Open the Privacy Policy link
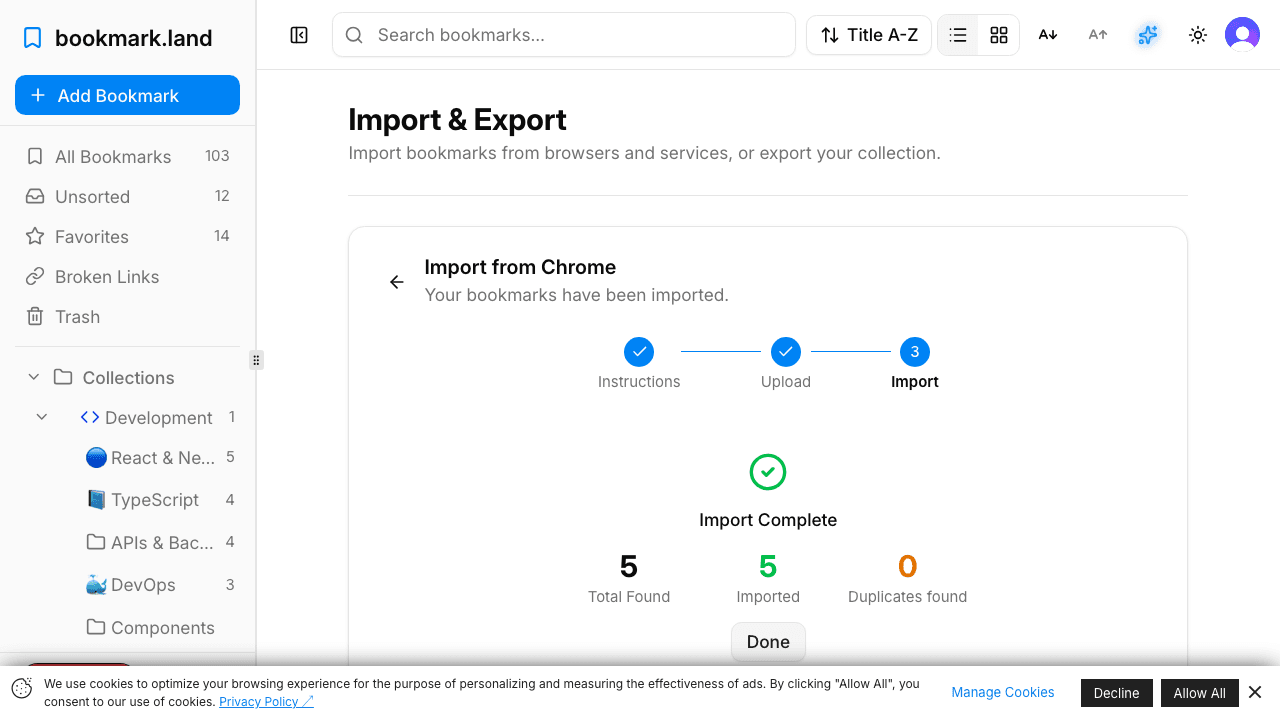 click(266, 702)
